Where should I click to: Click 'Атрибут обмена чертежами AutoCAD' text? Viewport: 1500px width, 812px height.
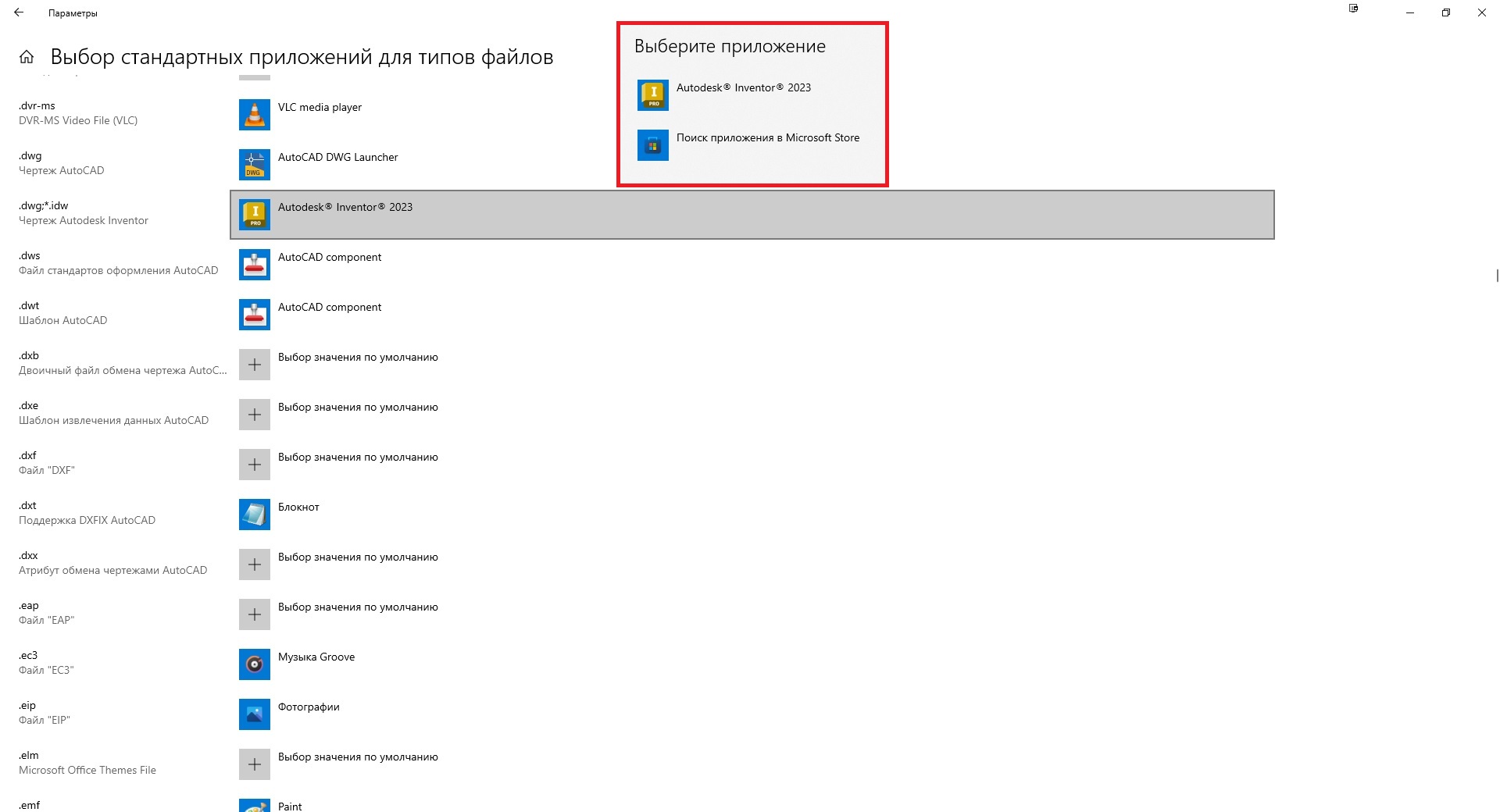point(113,570)
